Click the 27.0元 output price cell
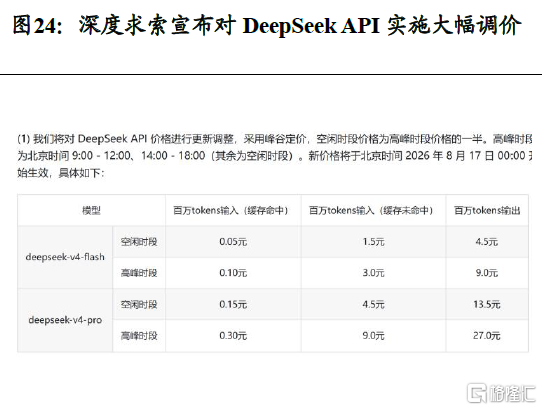The width and height of the screenshot is (542, 410). (487, 336)
